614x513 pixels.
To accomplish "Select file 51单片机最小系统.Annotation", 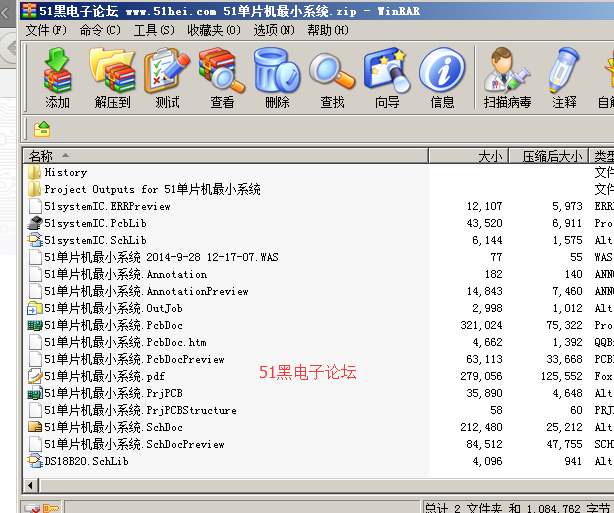I will [126, 274].
